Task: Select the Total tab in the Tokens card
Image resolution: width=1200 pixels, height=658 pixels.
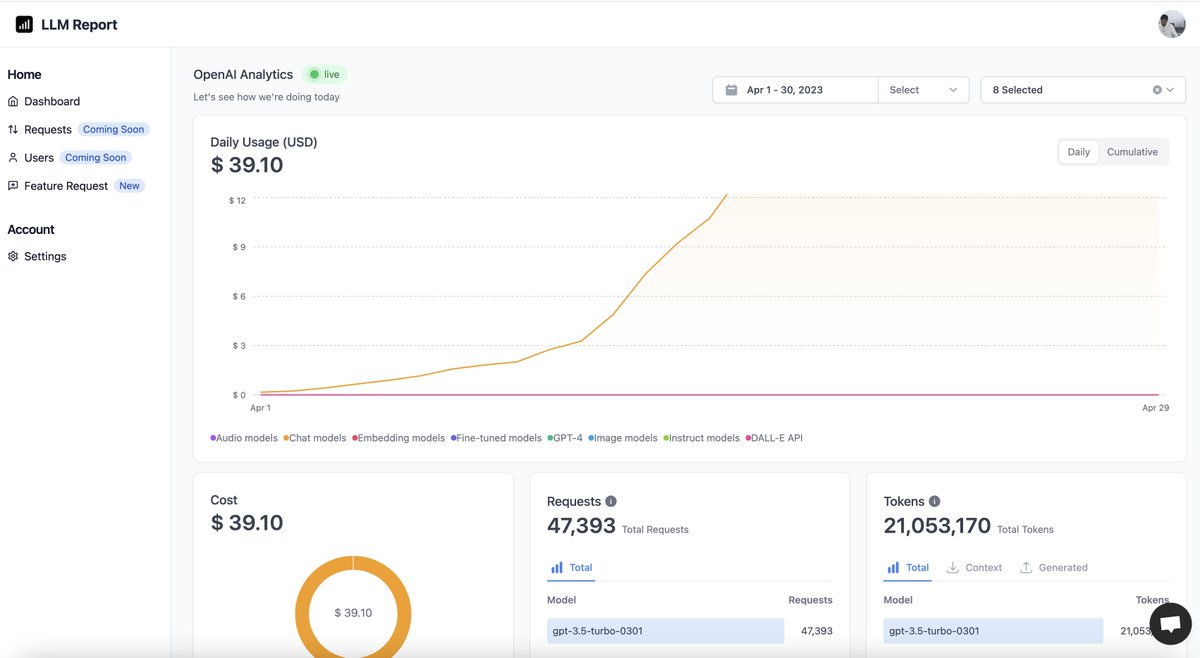Action: (x=907, y=567)
